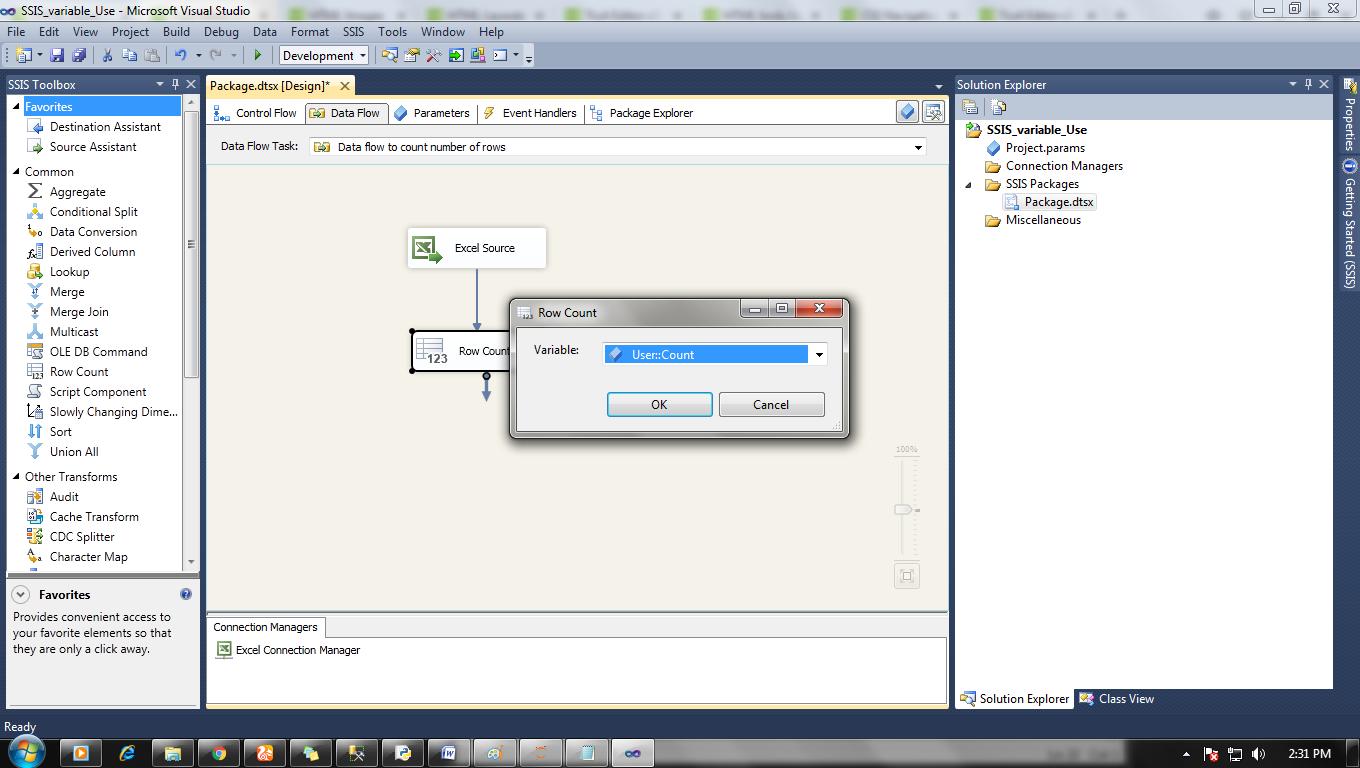Click the SSIS Toolbox icon in designer corner
Image resolution: width=1360 pixels, height=768 pixels.
pyautogui.click(x=933, y=112)
